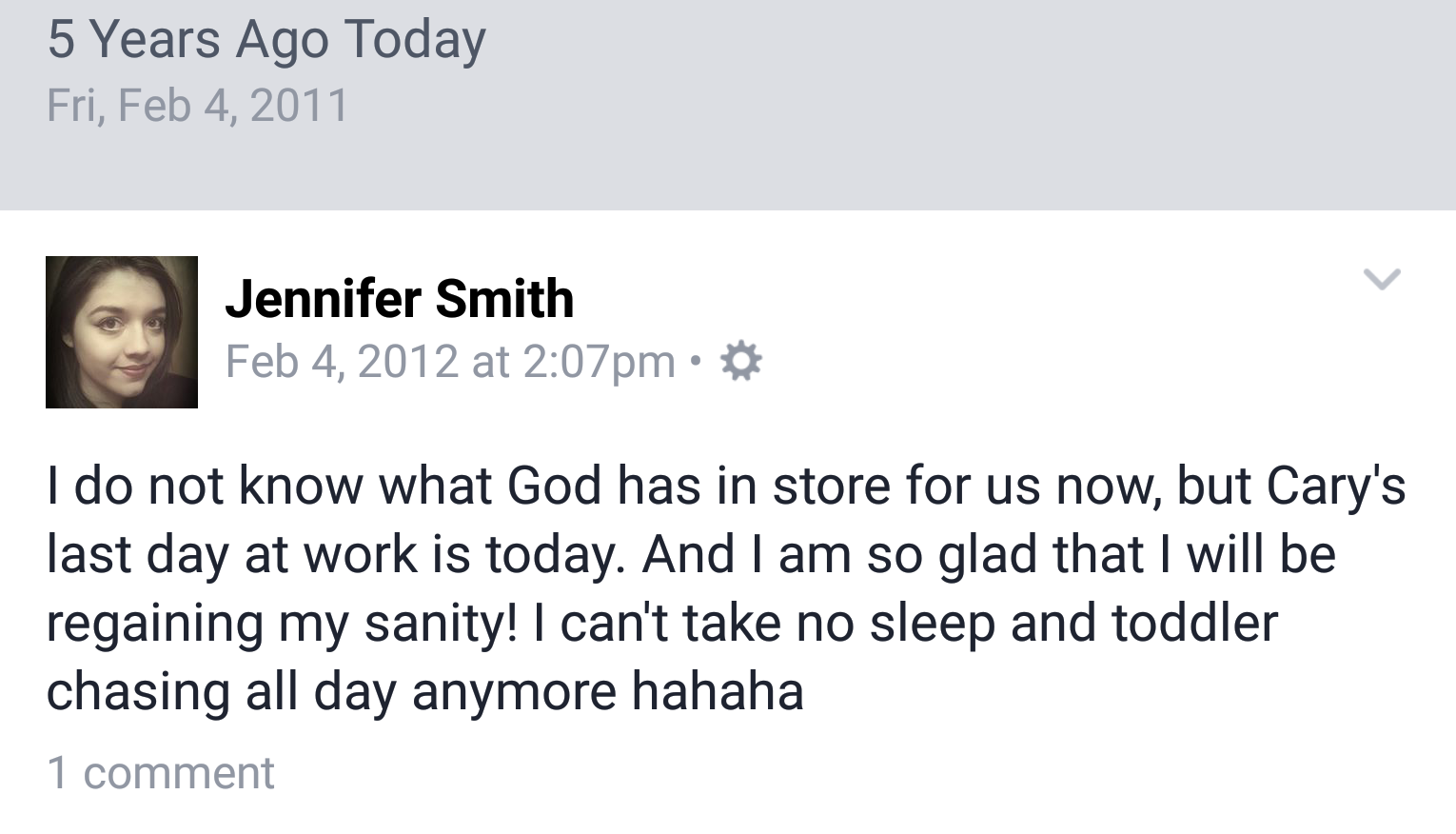The image size is (1456, 834).
Task: Tap the 'Fri, Feb 4, 2011' date label
Action: [x=198, y=105]
